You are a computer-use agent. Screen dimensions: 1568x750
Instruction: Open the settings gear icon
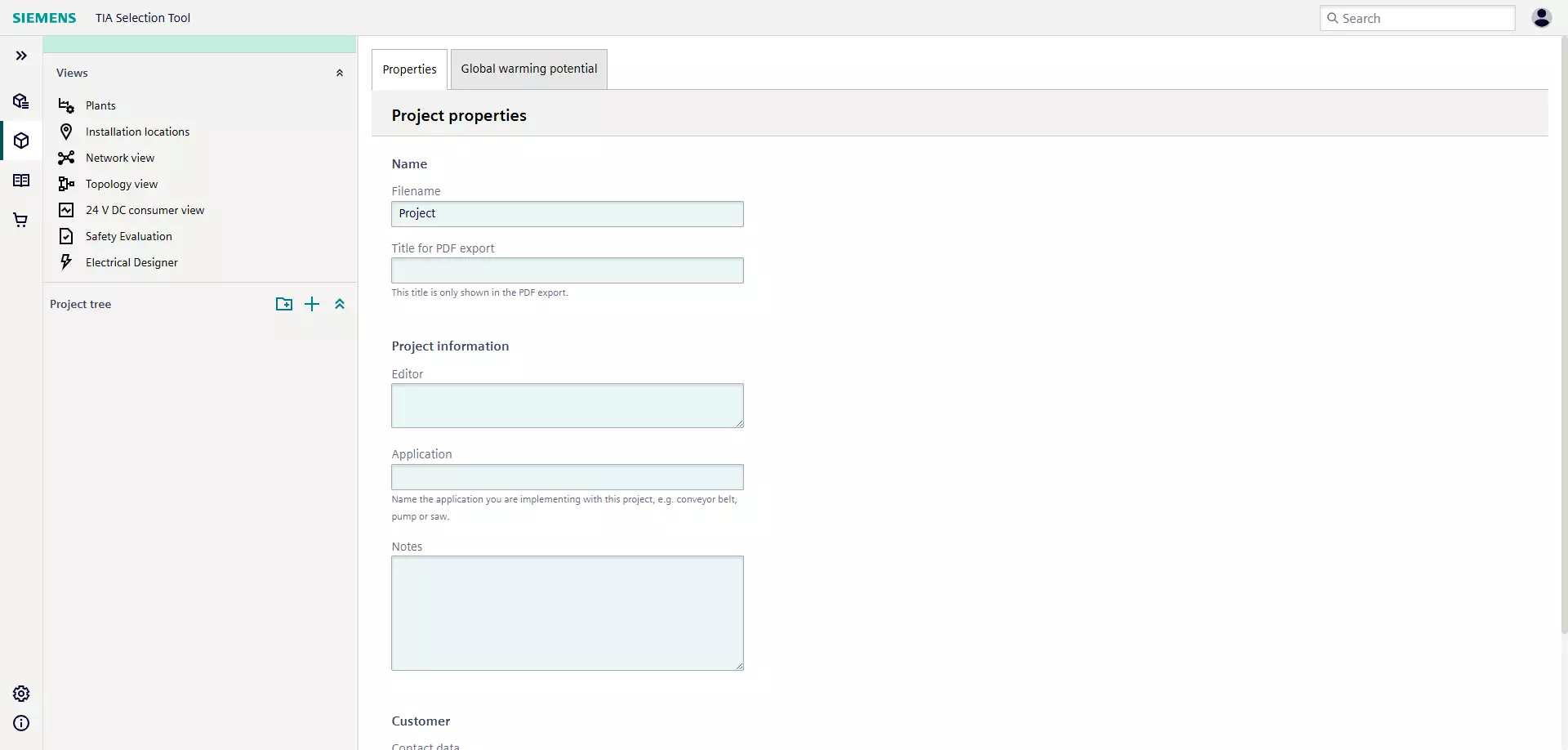(21, 694)
